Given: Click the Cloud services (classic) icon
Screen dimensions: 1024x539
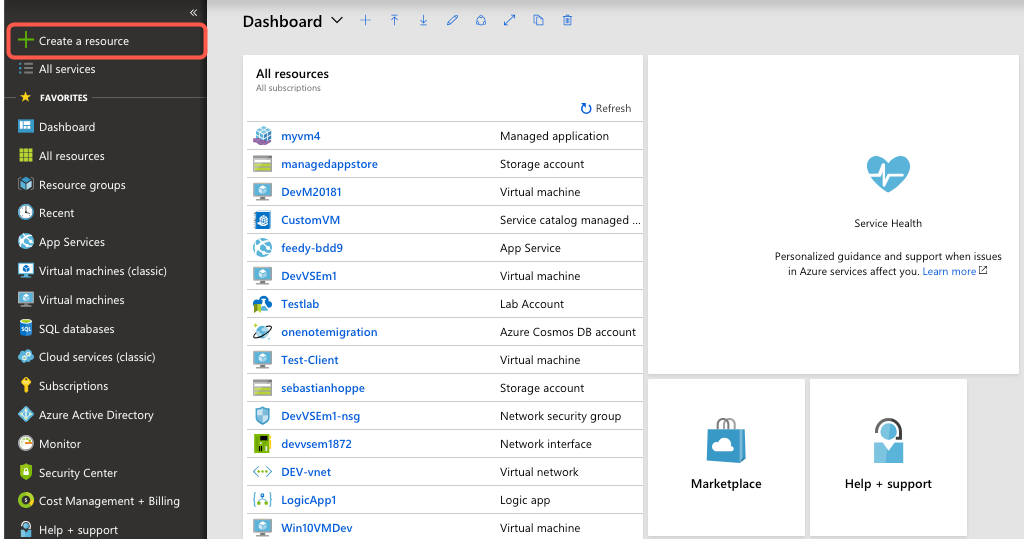Looking at the screenshot, I should (x=25, y=357).
